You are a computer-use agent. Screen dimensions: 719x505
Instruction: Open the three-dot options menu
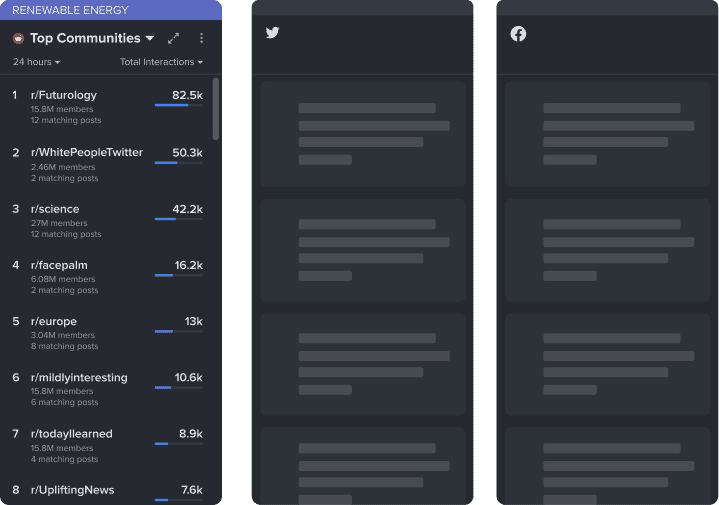click(201, 38)
